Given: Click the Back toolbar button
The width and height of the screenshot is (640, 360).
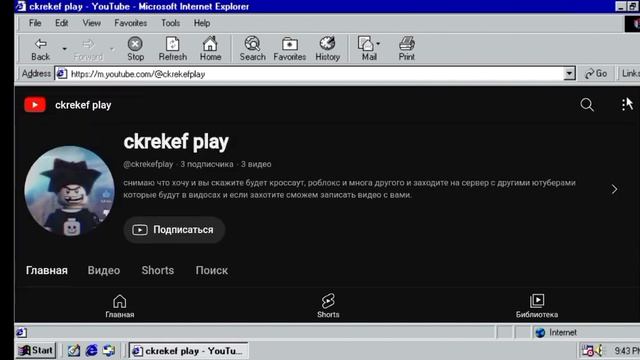Looking at the screenshot, I should pos(40,49).
